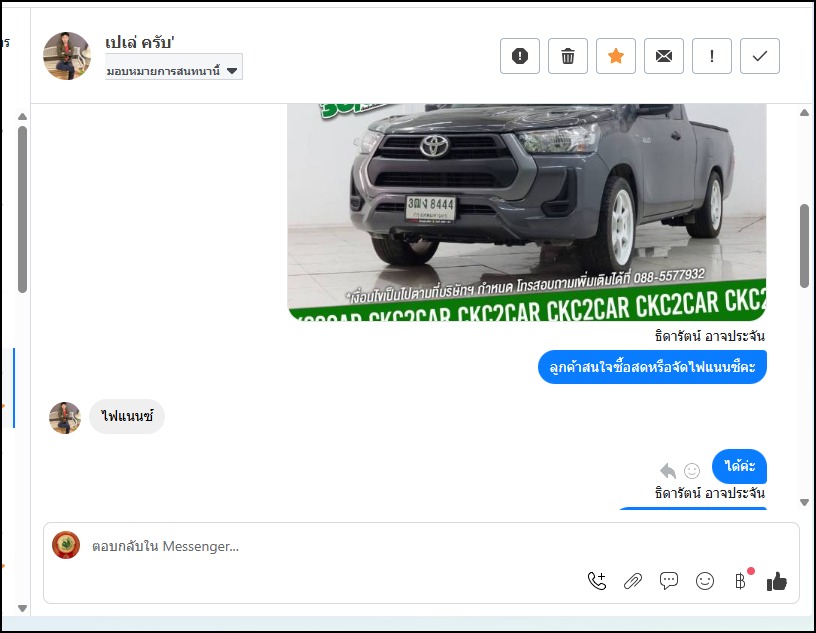Image resolution: width=816 pixels, height=633 pixels.
Task: Delete the conversation with trash icon
Action: tap(568, 56)
